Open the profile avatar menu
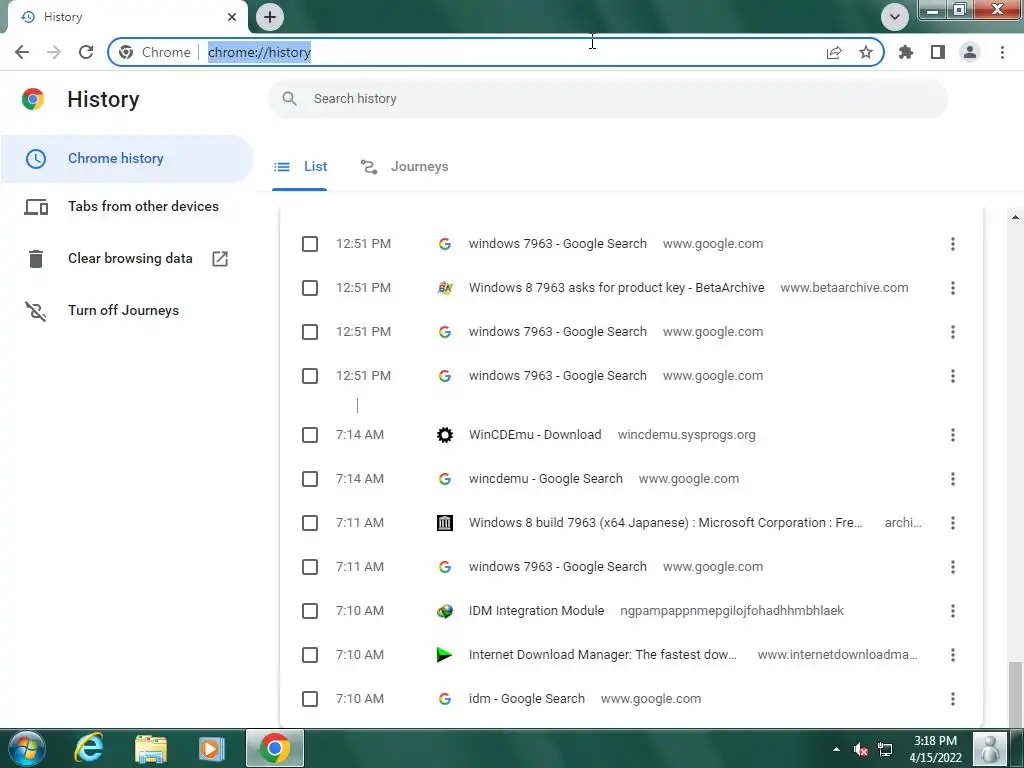Viewport: 1024px width, 768px height. click(x=970, y=52)
